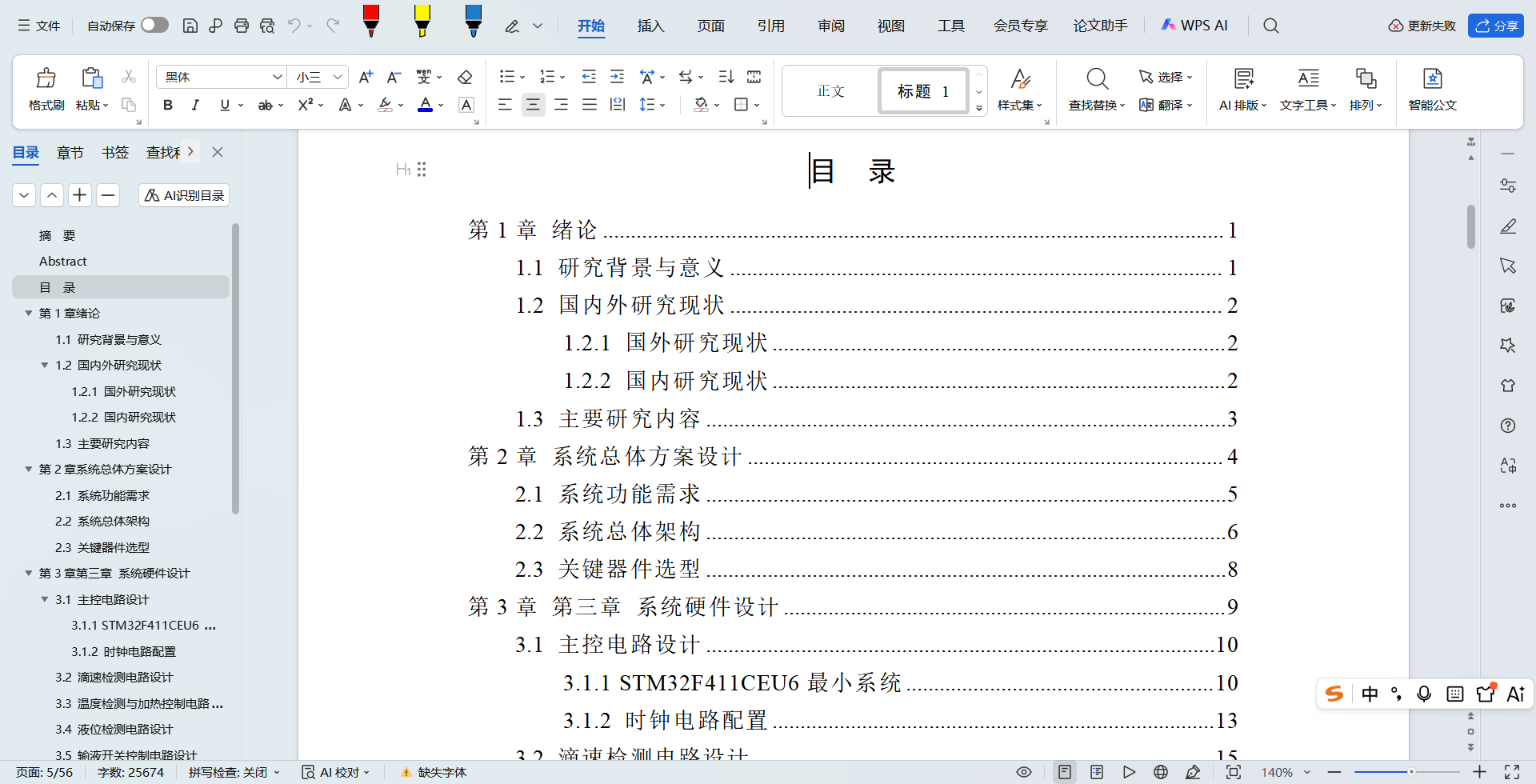Viewport: 1536px width, 784px height.
Task: Switch to 书签 navigation pane tab
Action: [x=115, y=152]
